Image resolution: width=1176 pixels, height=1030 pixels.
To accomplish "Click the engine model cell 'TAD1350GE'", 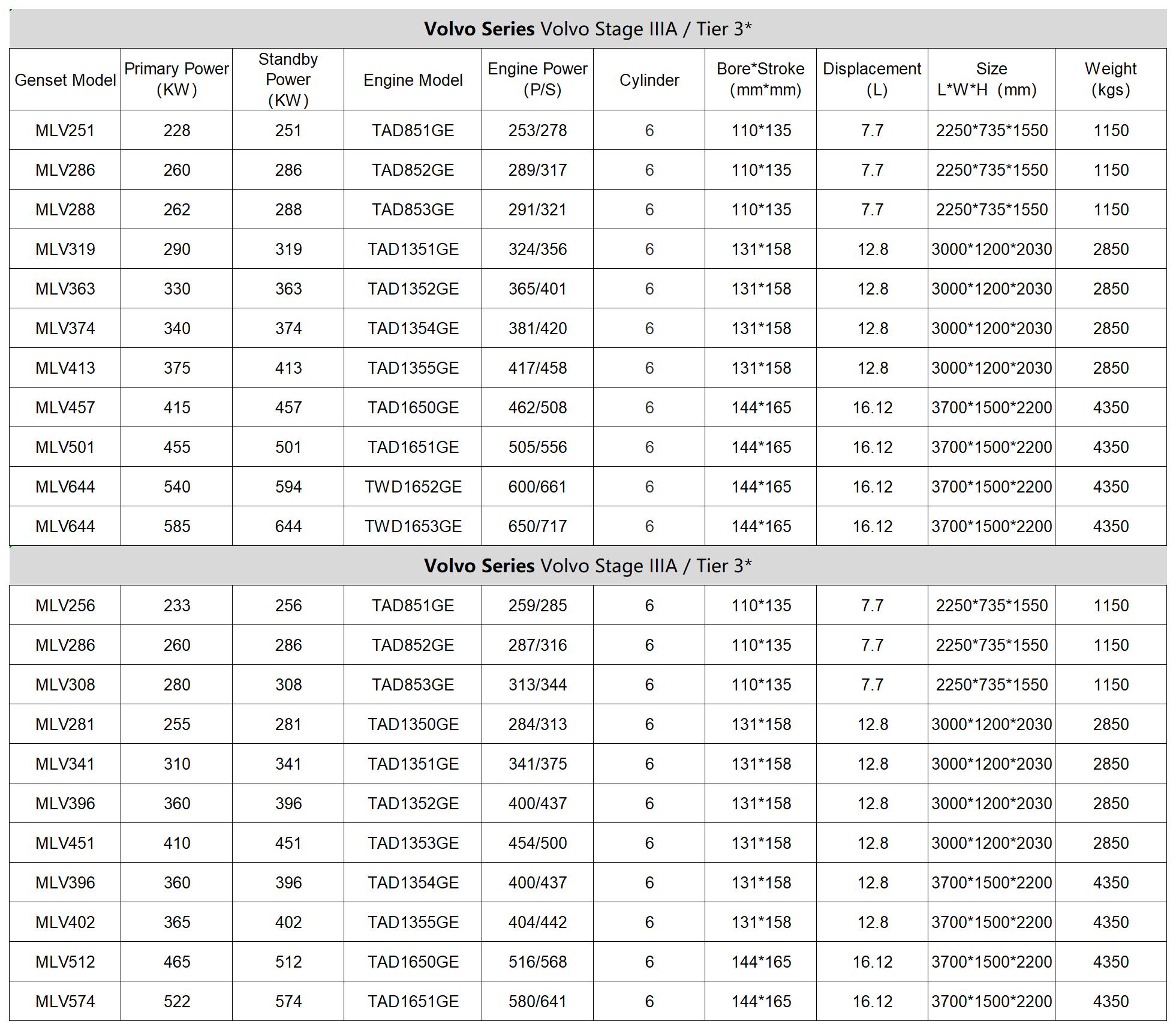I will (413, 724).
